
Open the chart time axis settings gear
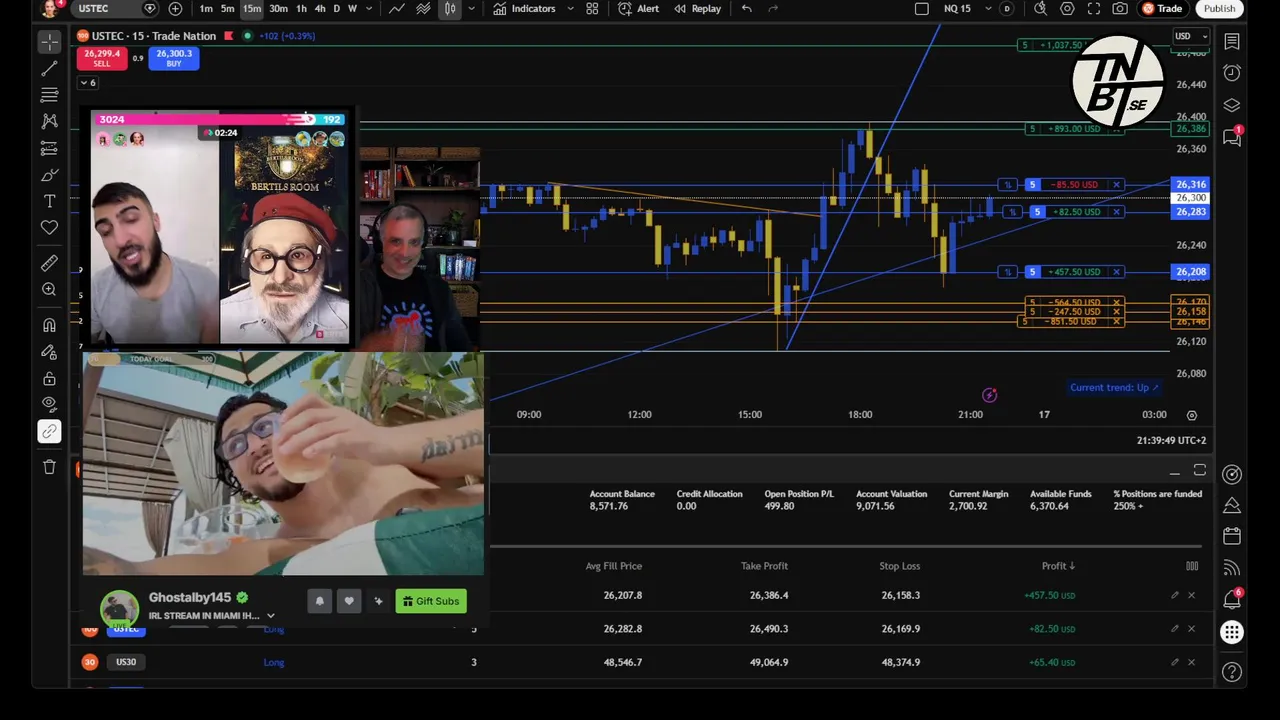[1191, 415]
